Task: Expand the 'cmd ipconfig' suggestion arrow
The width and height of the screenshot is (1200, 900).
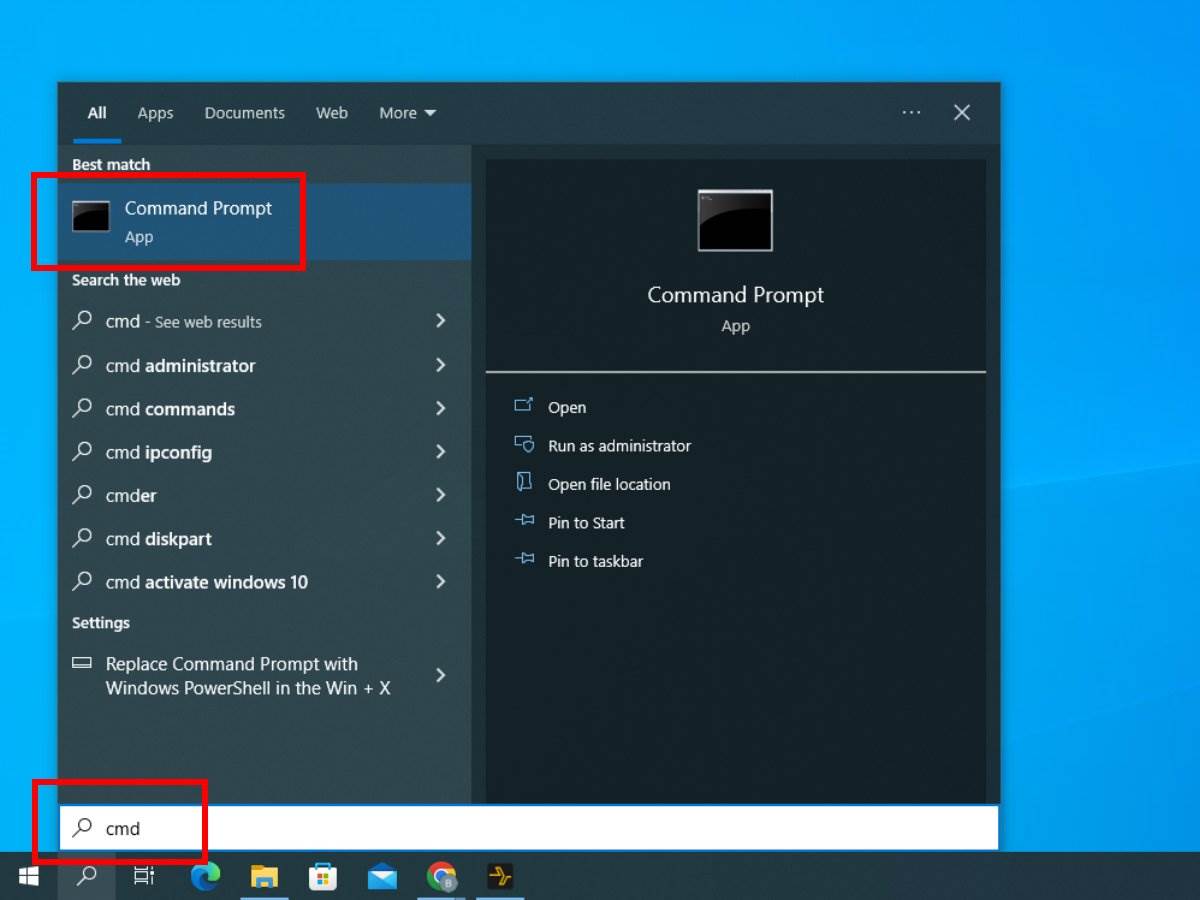Action: (x=440, y=452)
